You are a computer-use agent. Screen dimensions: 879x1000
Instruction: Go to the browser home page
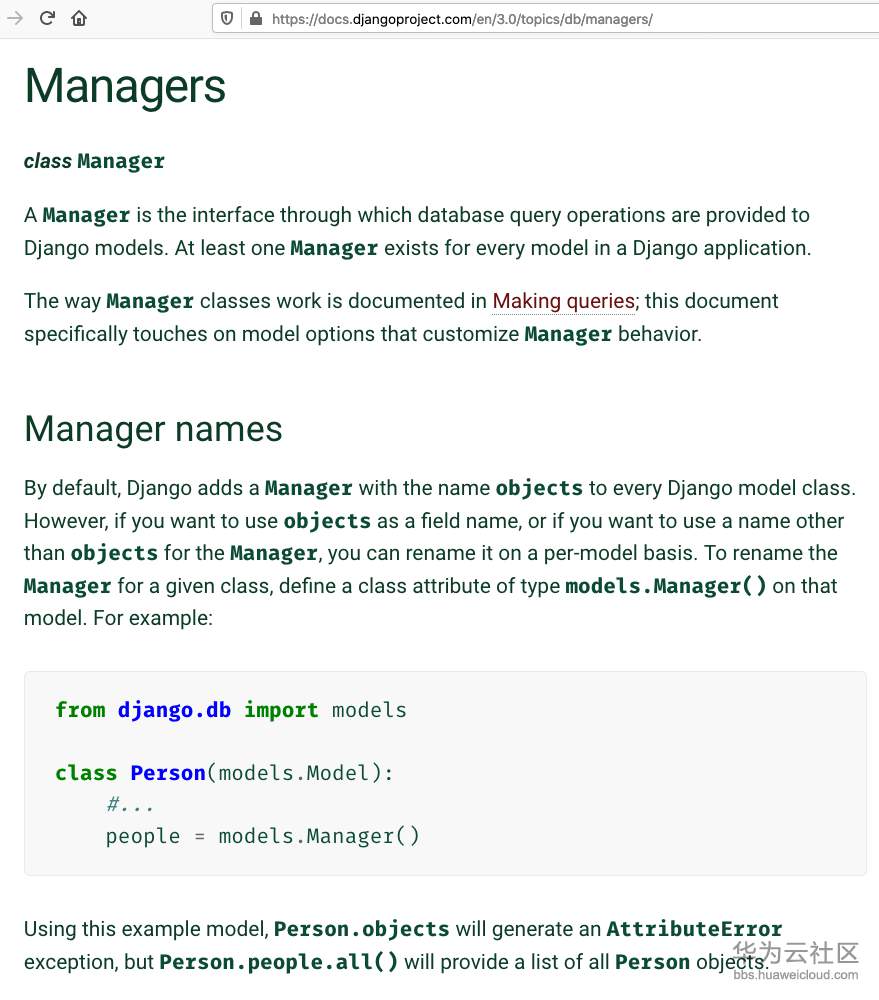pyautogui.click(x=79, y=18)
